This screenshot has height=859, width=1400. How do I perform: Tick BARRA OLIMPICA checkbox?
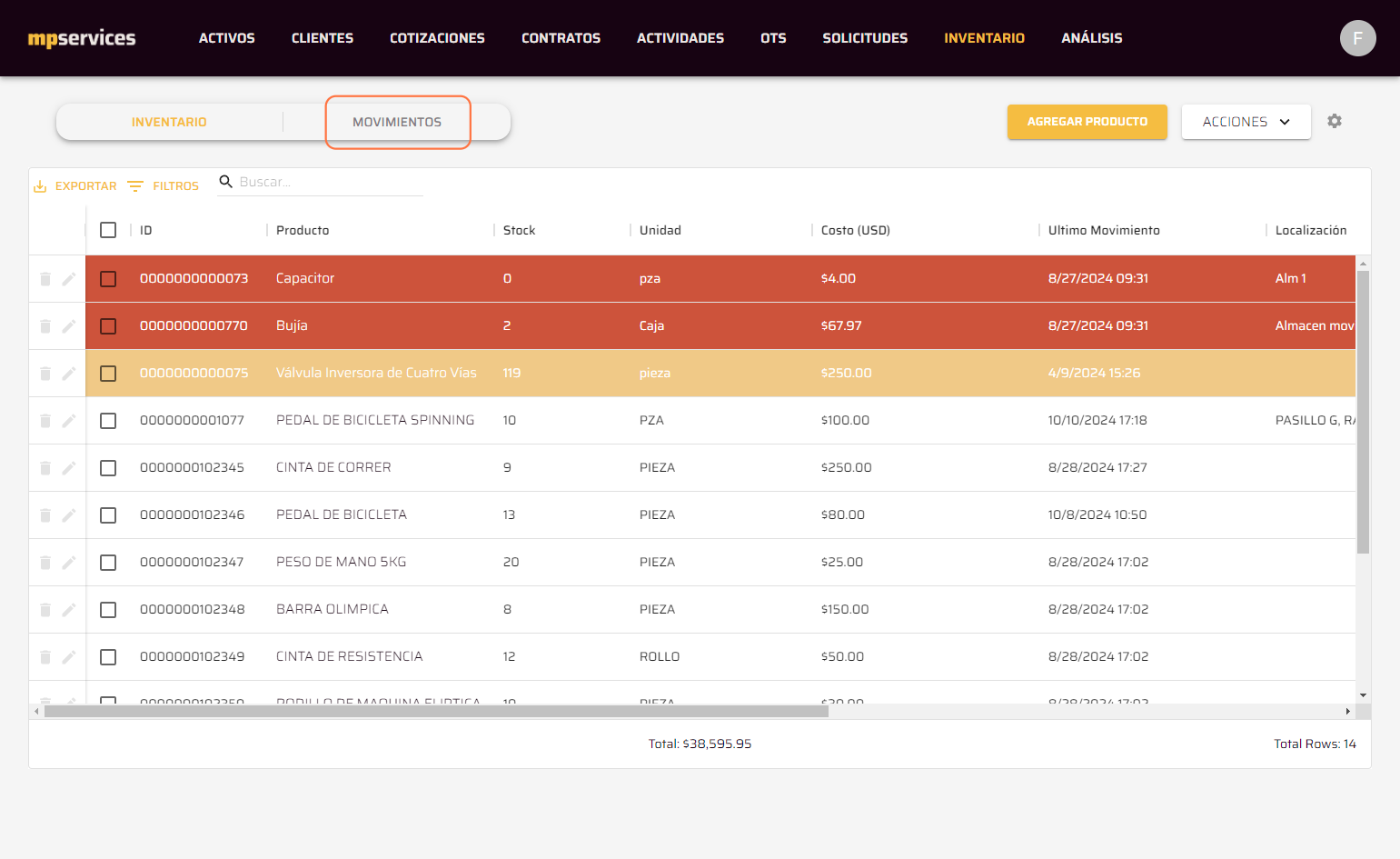pyautogui.click(x=108, y=610)
